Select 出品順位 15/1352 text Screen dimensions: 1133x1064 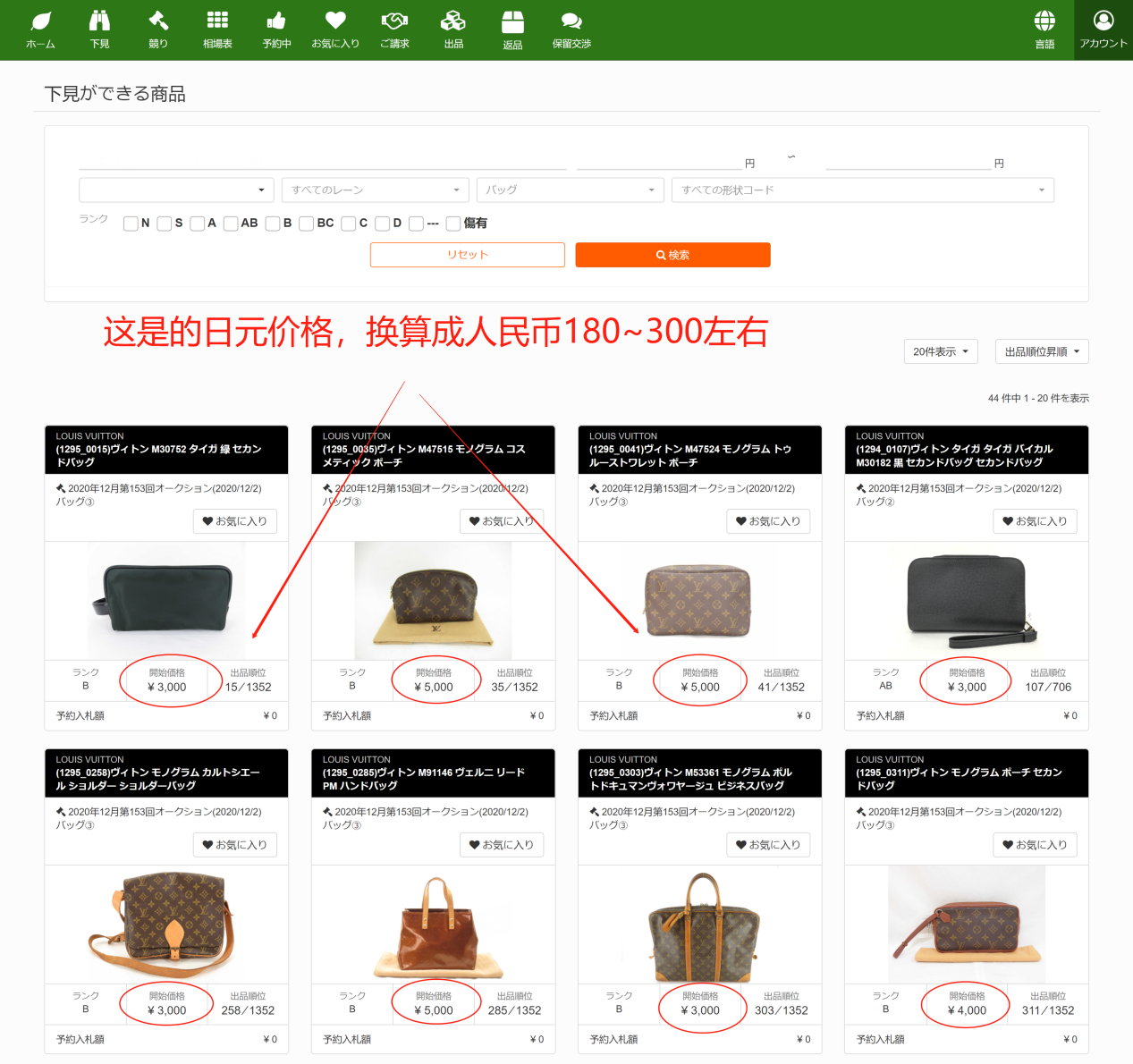(248, 687)
